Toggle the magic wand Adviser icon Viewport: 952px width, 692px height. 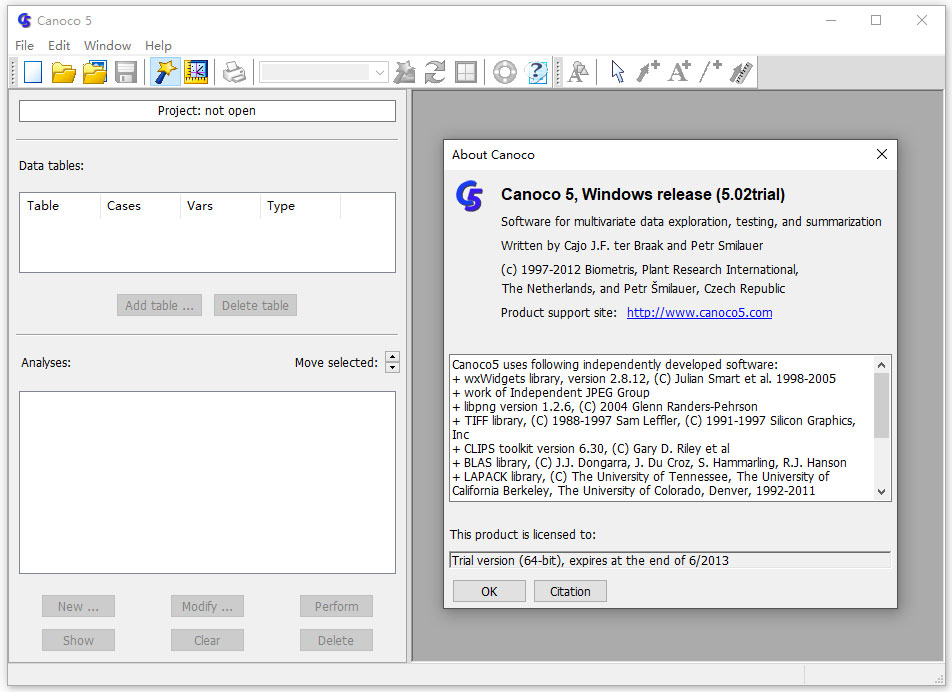(x=165, y=72)
